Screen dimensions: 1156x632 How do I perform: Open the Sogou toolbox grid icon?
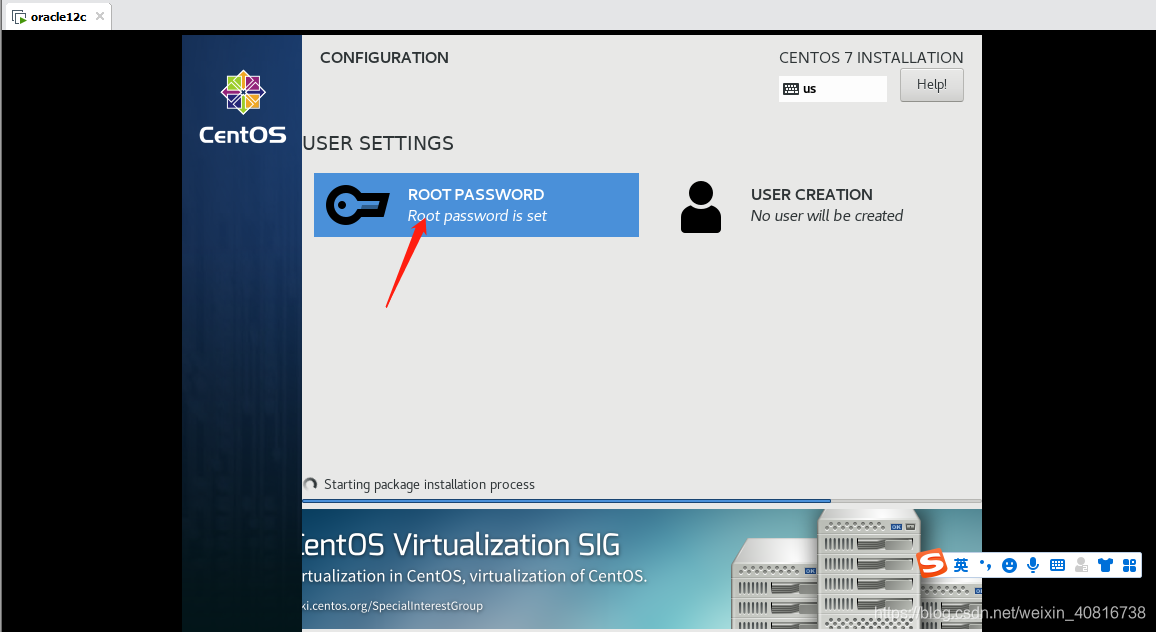[1129, 566]
